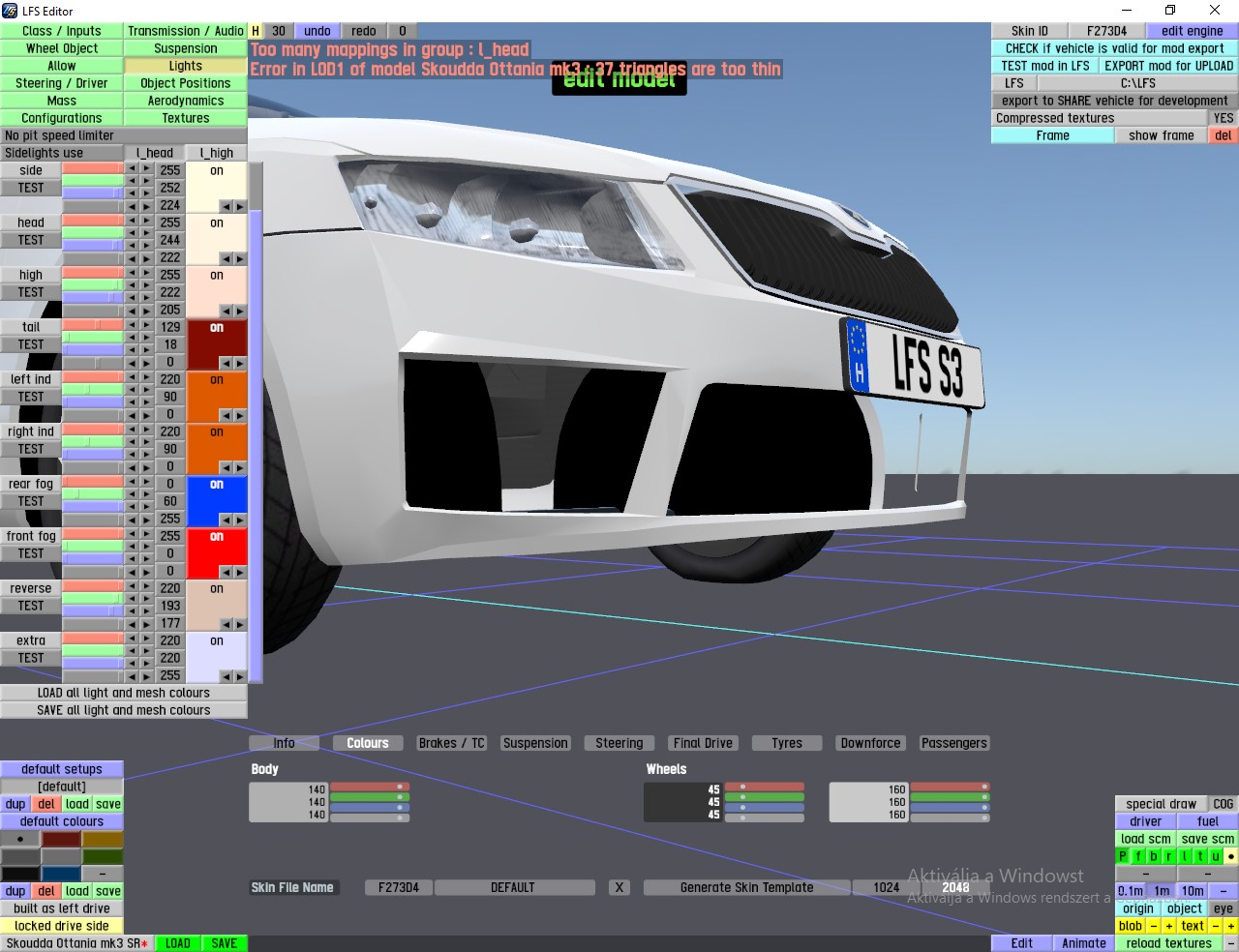Toggle the reverse light TEST button
This screenshot has width=1239, height=952.
point(31,606)
